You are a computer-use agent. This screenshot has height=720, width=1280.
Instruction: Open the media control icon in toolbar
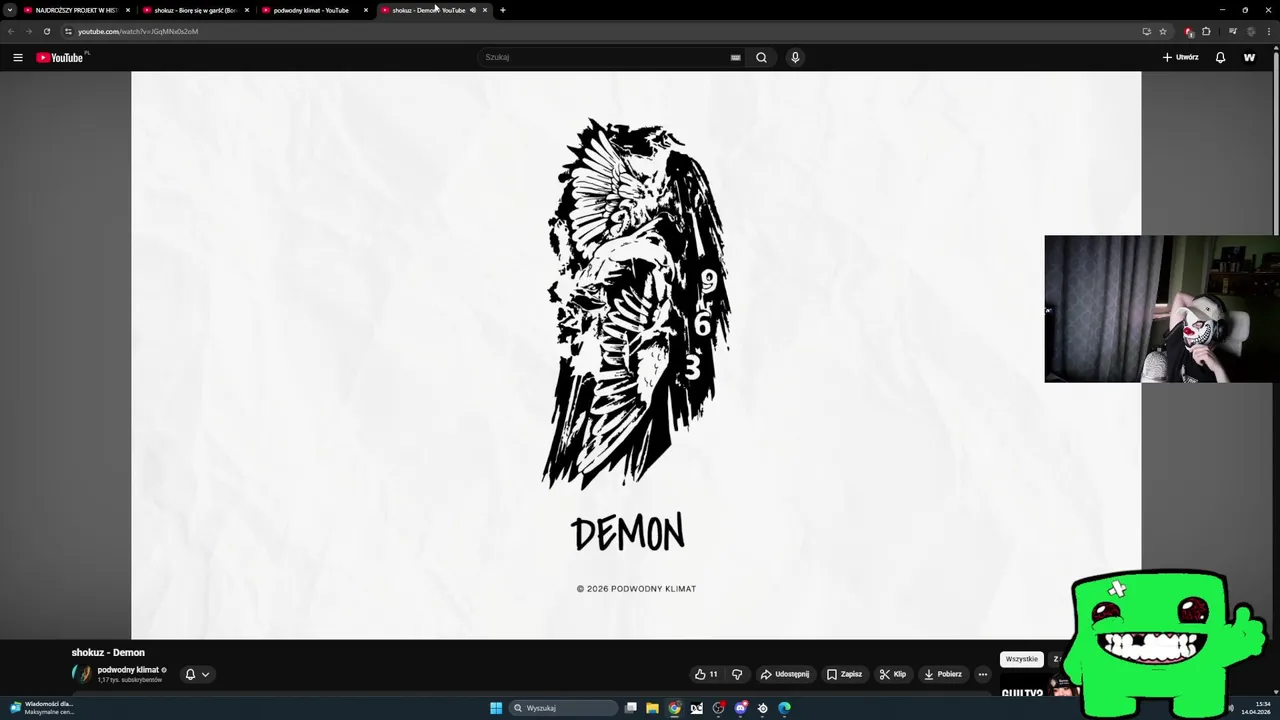coord(1233,31)
